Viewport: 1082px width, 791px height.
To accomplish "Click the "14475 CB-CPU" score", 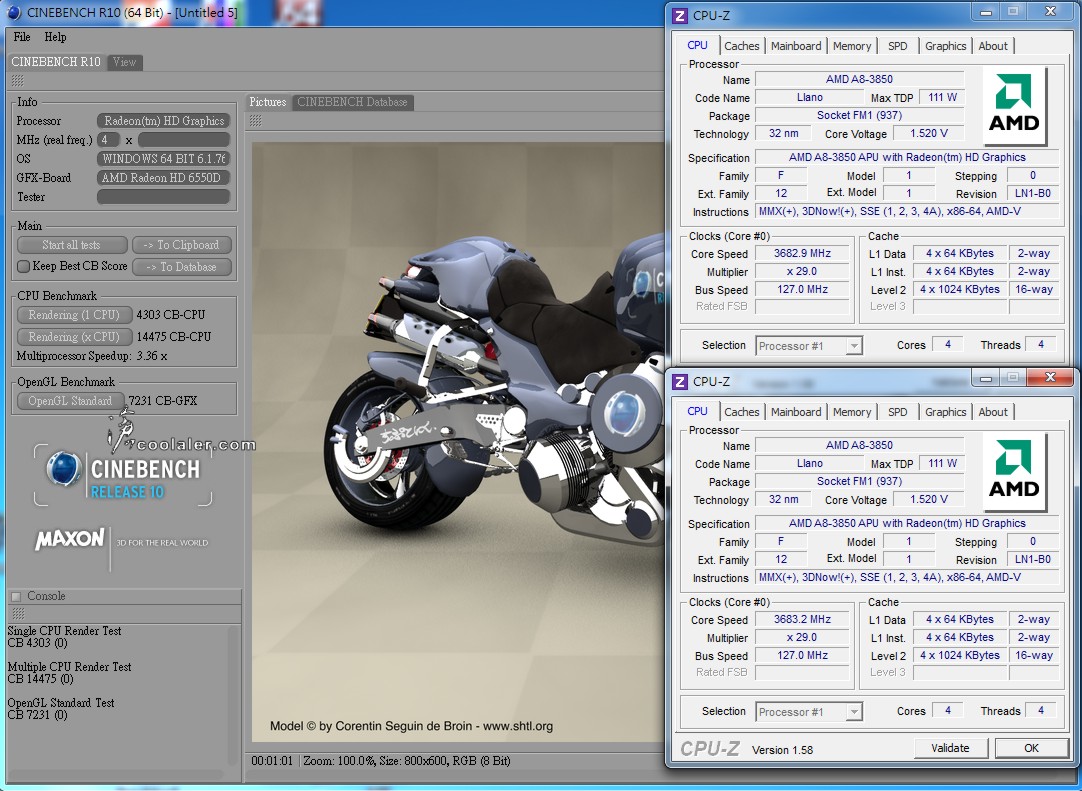I will (x=174, y=337).
